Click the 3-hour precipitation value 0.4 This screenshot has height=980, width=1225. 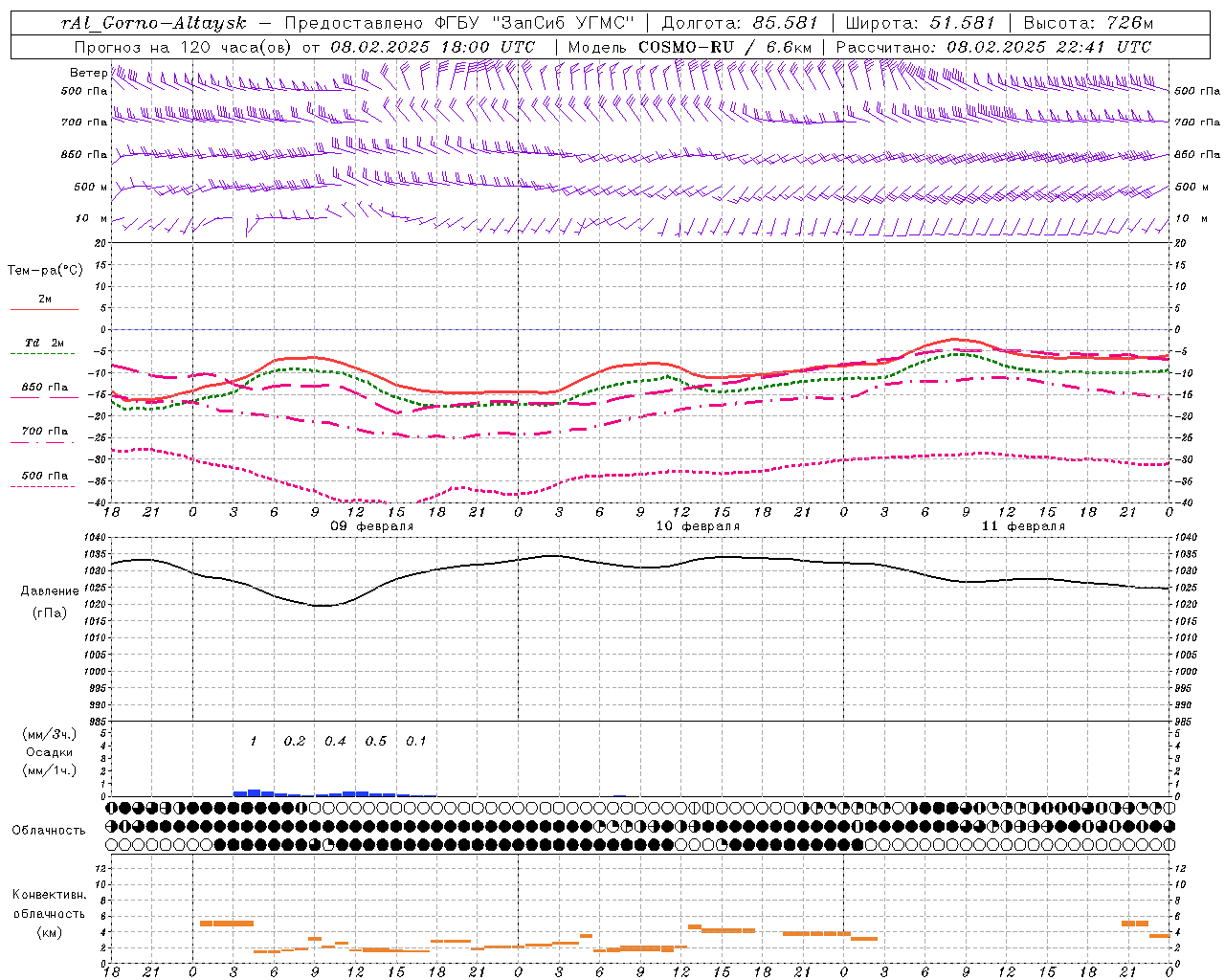(x=335, y=741)
